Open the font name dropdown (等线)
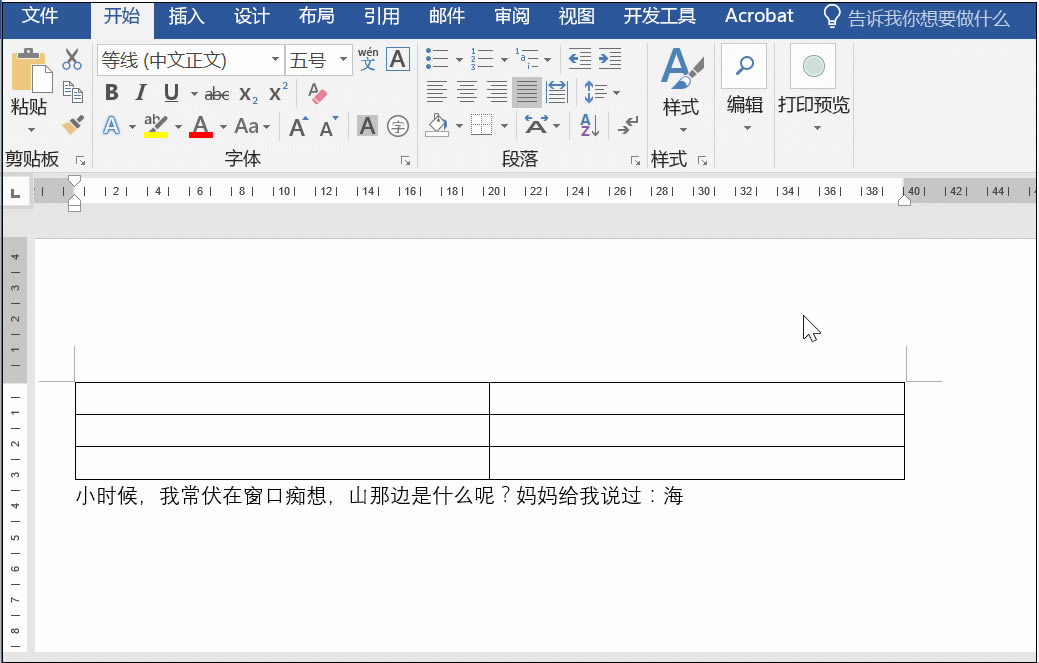This screenshot has width=1039, height=663. pyautogui.click(x=276, y=61)
